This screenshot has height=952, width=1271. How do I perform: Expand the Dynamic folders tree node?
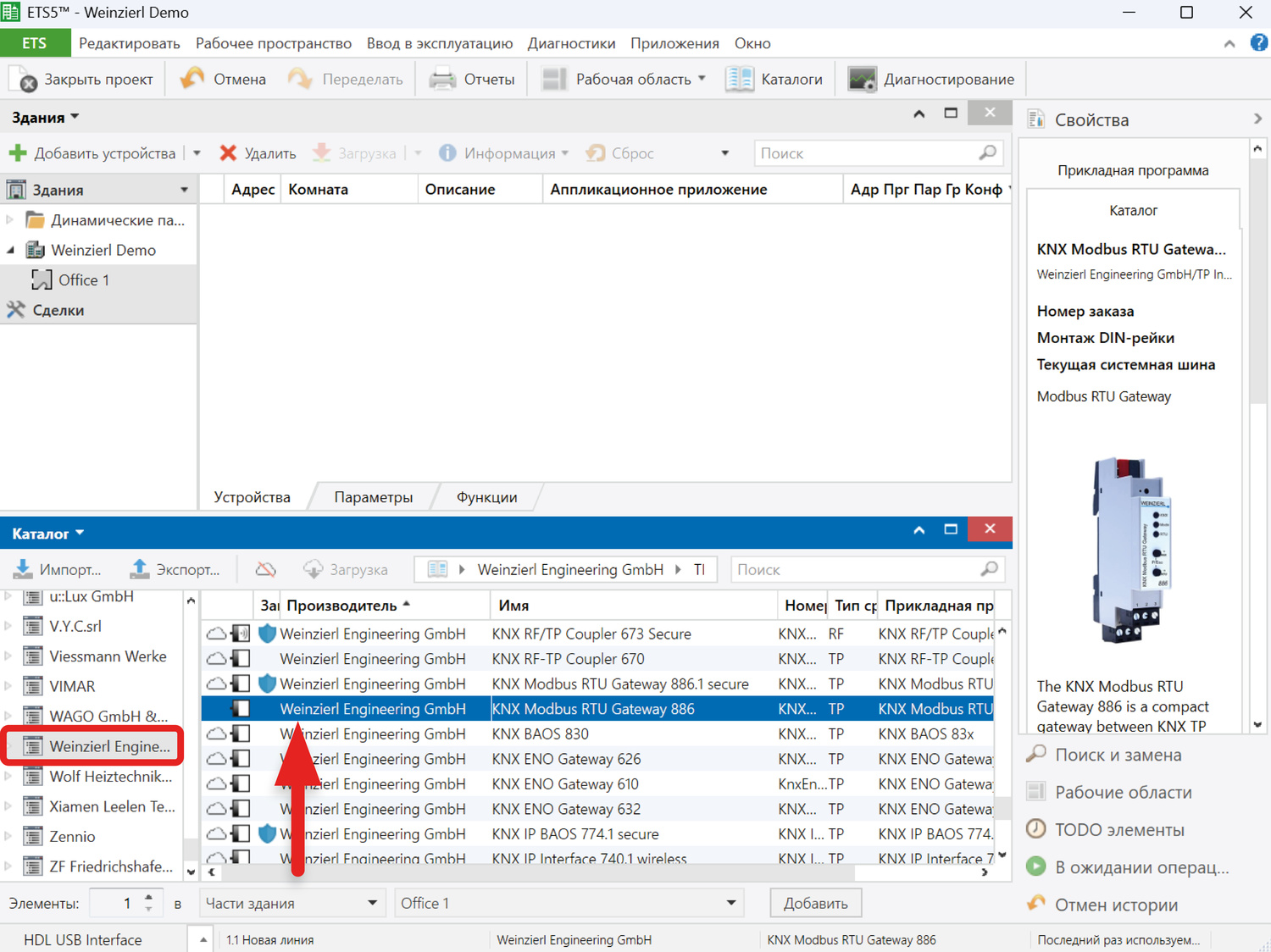tap(10, 220)
